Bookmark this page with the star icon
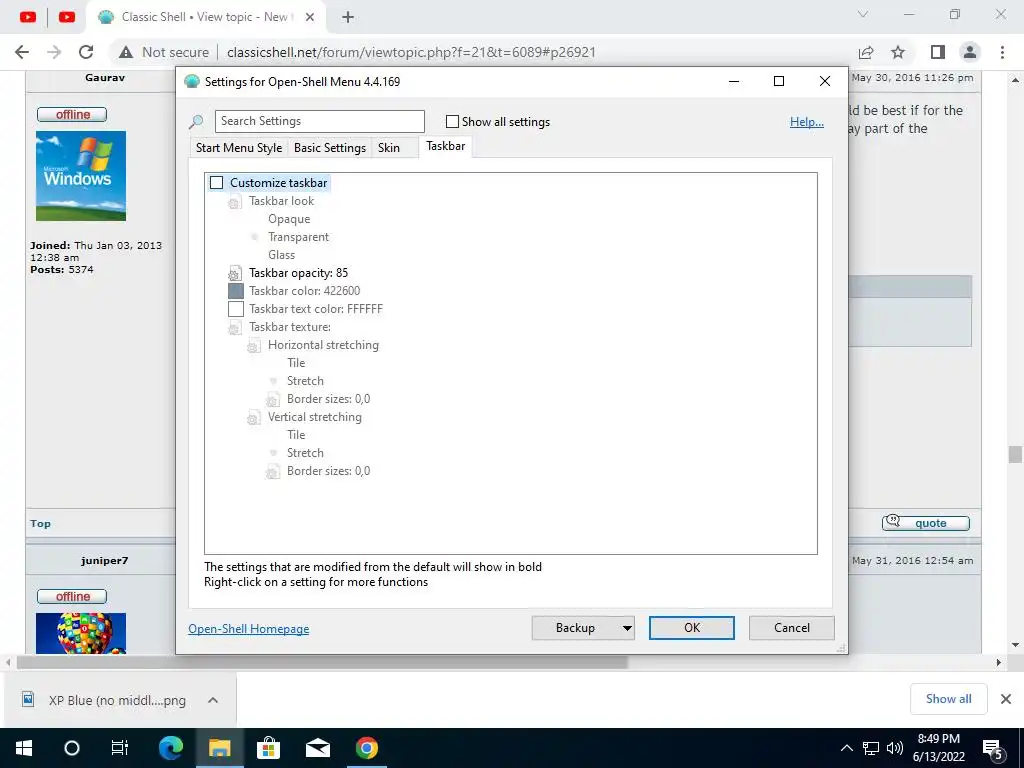The image size is (1024, 768). point(898,52)
